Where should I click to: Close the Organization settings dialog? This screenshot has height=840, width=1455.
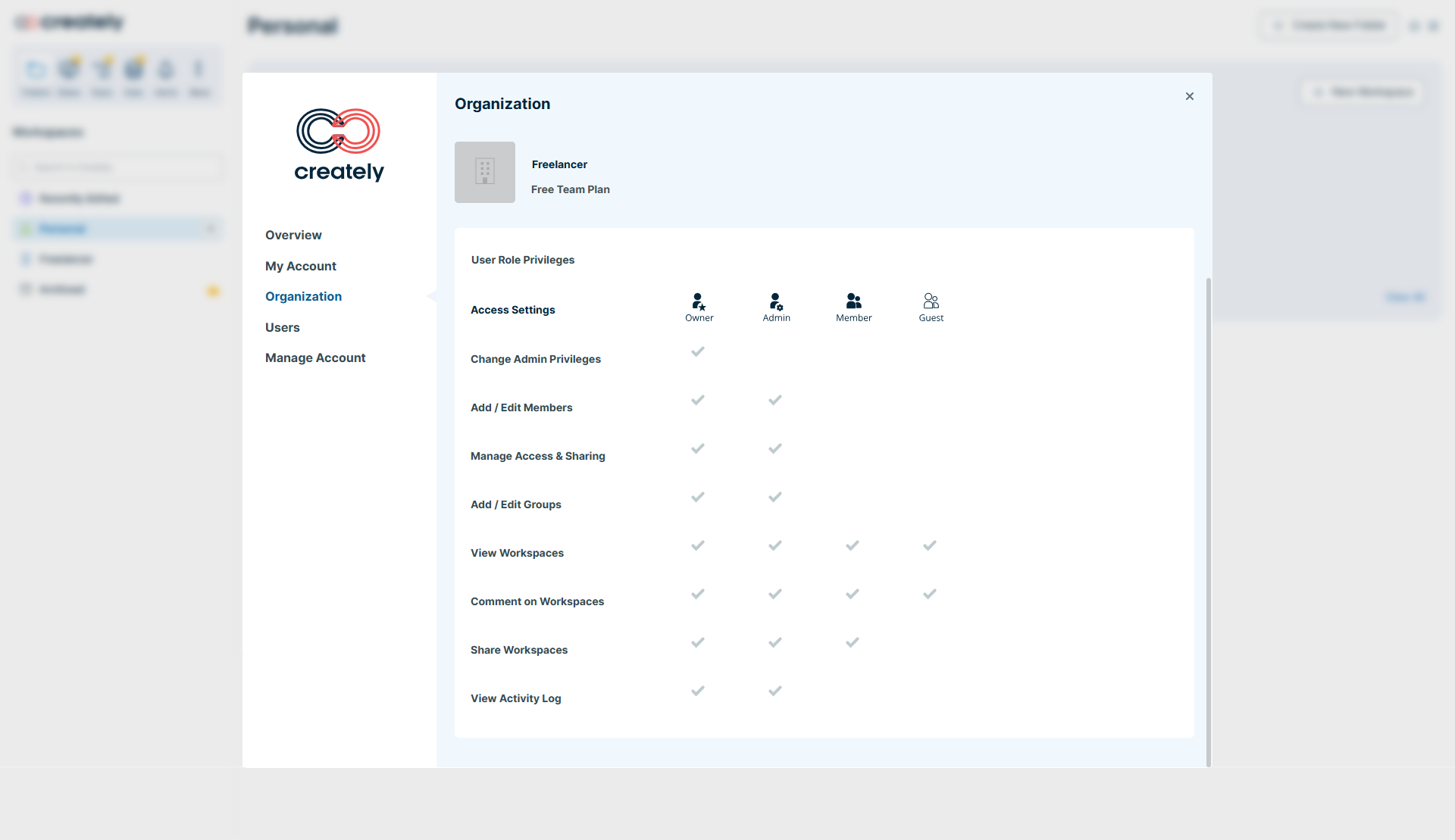(1190, 96)
